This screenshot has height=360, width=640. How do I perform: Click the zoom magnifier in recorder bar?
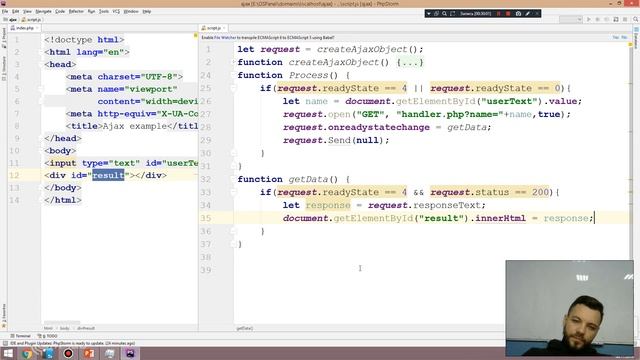click(x=444, y=13)
